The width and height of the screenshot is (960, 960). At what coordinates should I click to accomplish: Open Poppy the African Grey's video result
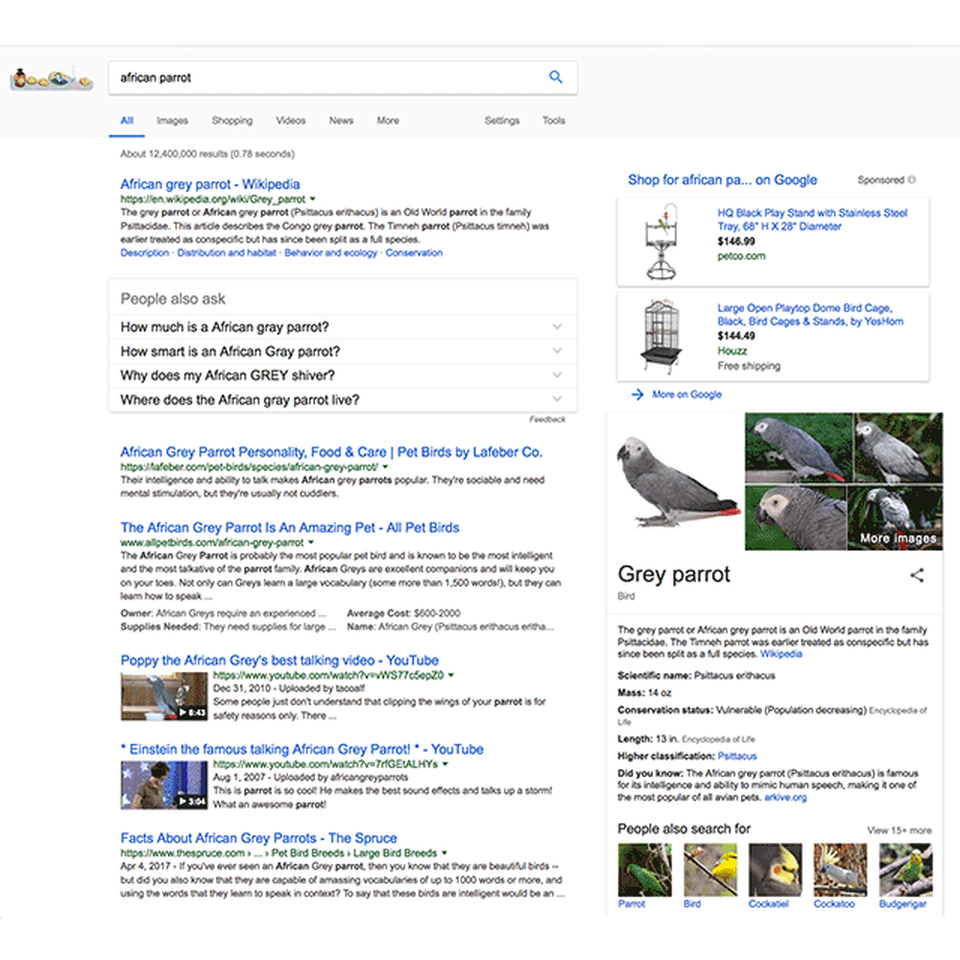pos(279,661)
